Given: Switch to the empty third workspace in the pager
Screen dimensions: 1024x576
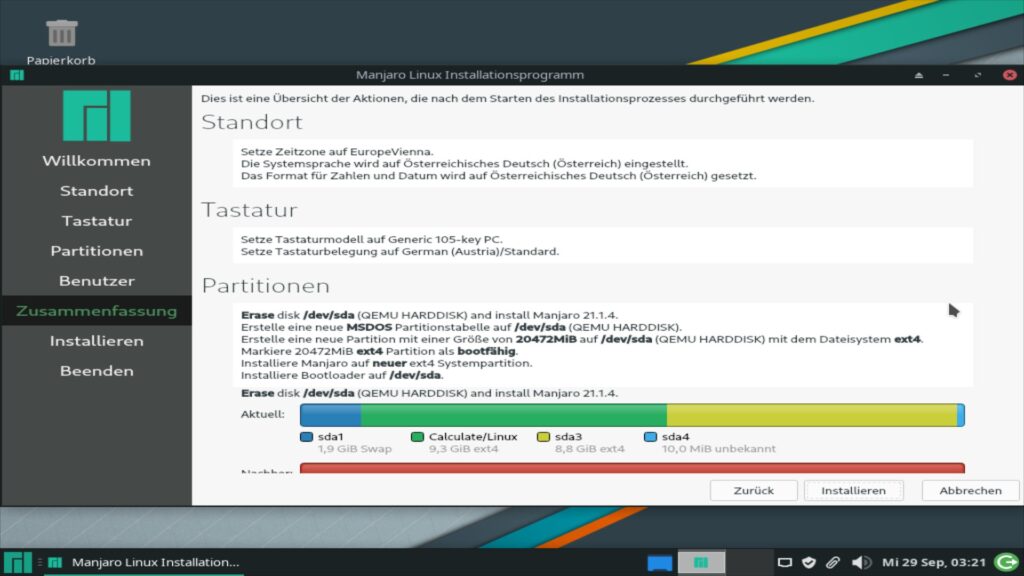Looking at the screenshot, I should [x=748, y=562].
